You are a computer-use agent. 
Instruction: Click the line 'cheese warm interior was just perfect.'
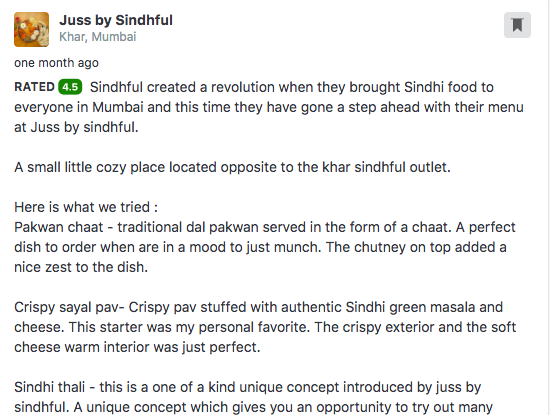point(137,347)
